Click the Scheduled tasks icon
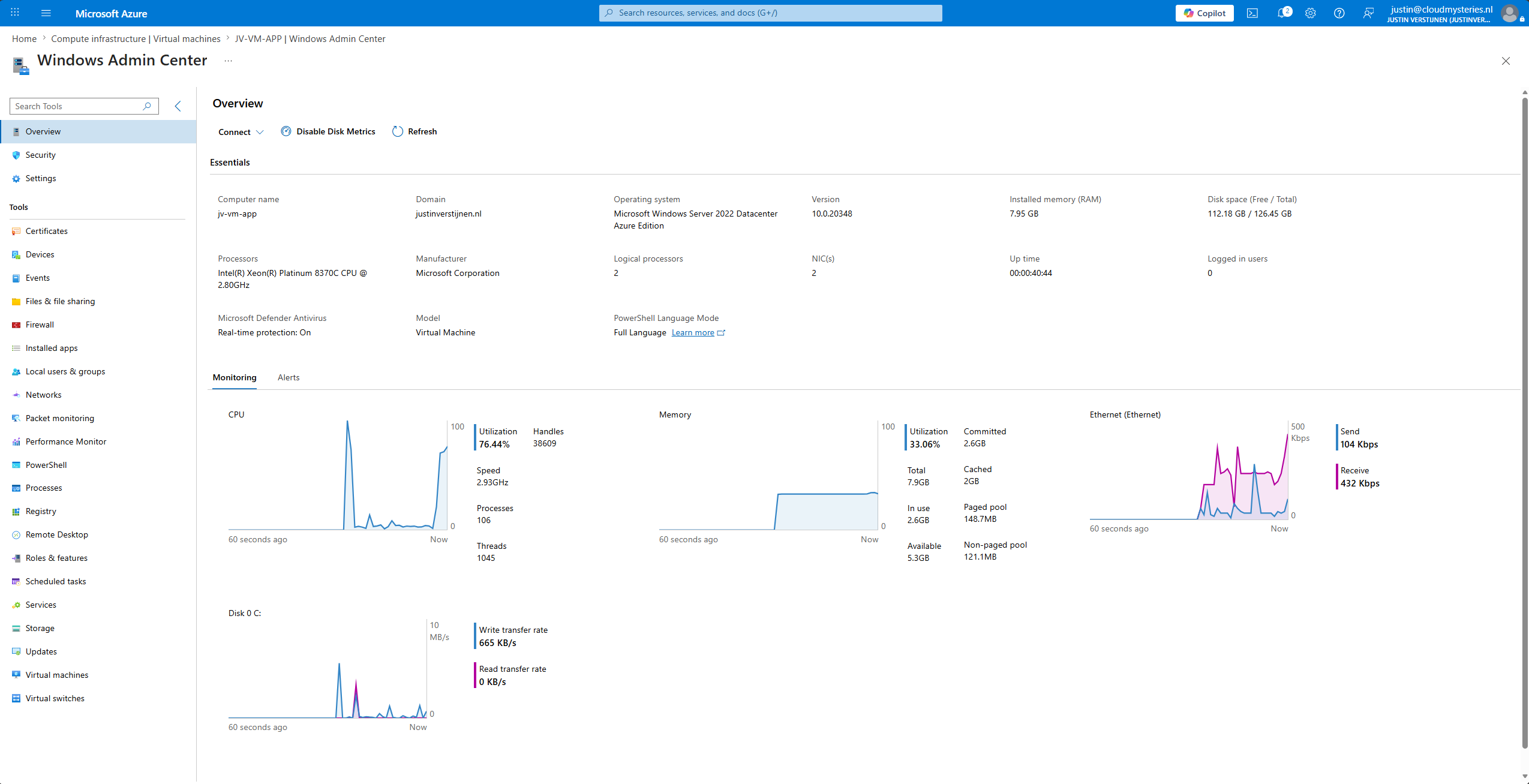This screenshot has width=1529, height=784. pyautogui.click(x=16, y=582)
